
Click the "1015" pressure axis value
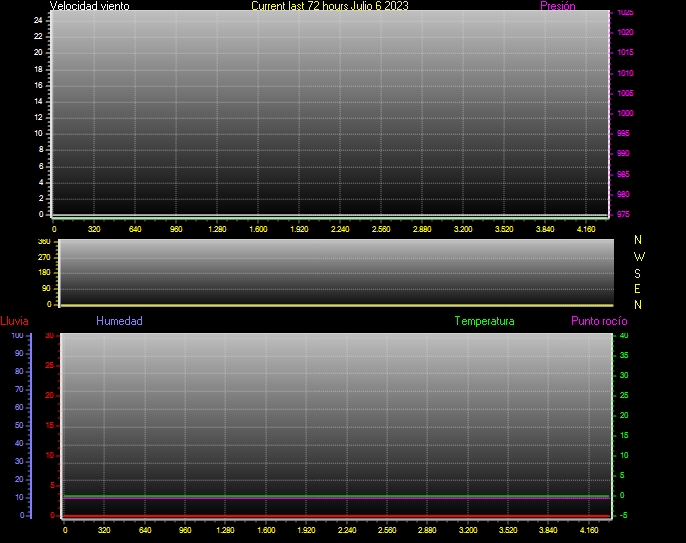coord(625,53)
